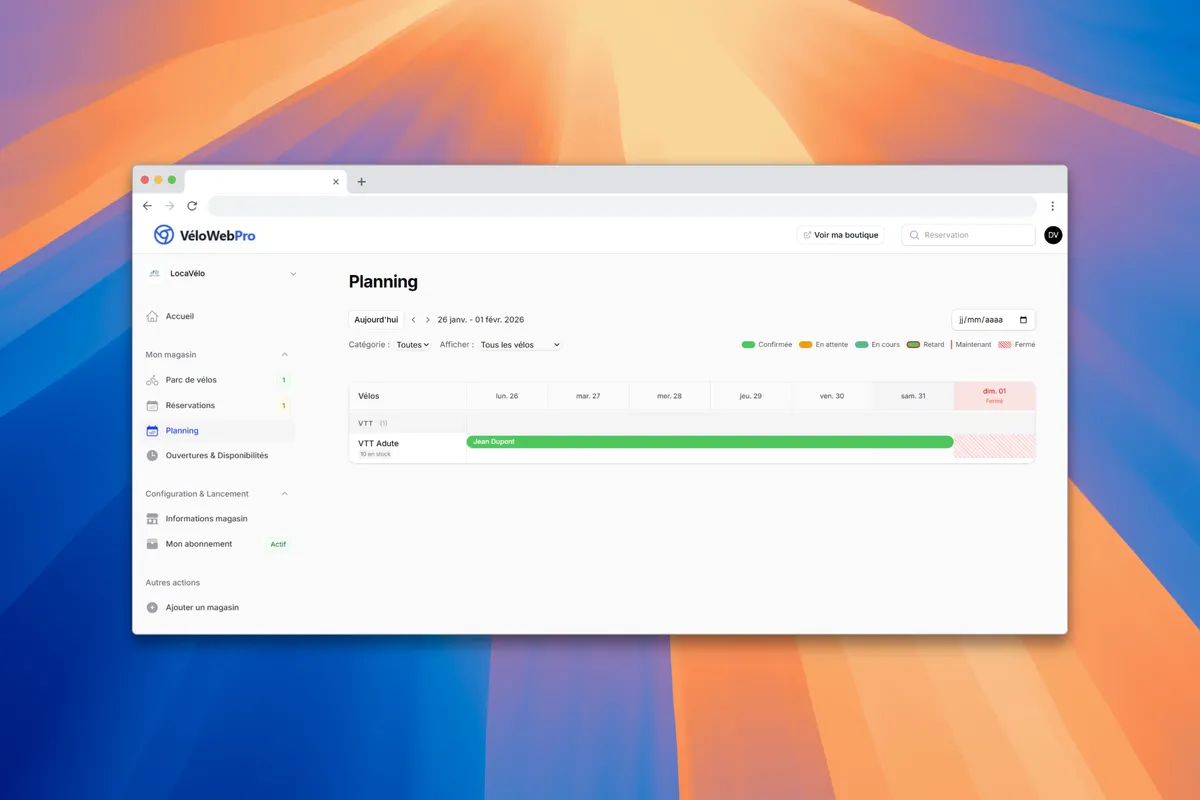Switch to the Réservations section
Viewport: 1200px width, 800px height.
pyautogui.click(x=190, y=405)
